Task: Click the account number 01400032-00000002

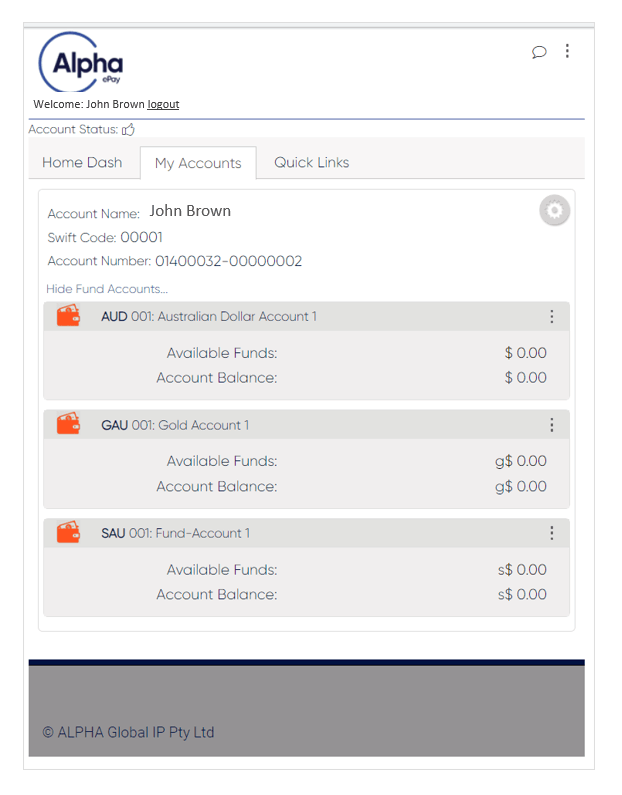Action: pos(228,262)
